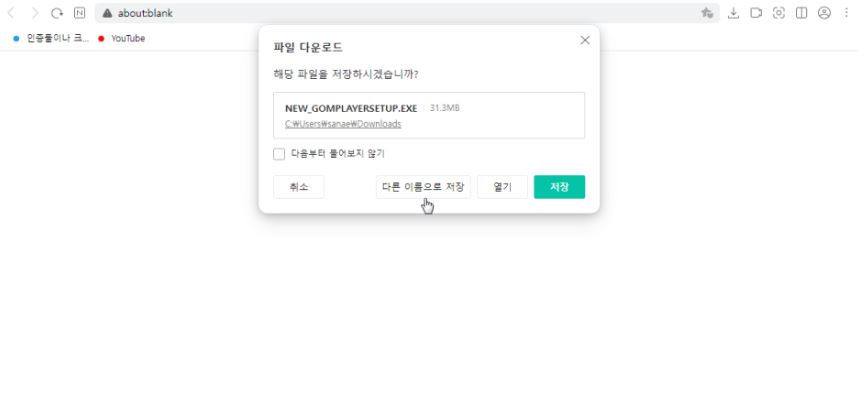Click the 열기 open button
The width and height of the screenshot is (858, 417).
coord(502,187)
